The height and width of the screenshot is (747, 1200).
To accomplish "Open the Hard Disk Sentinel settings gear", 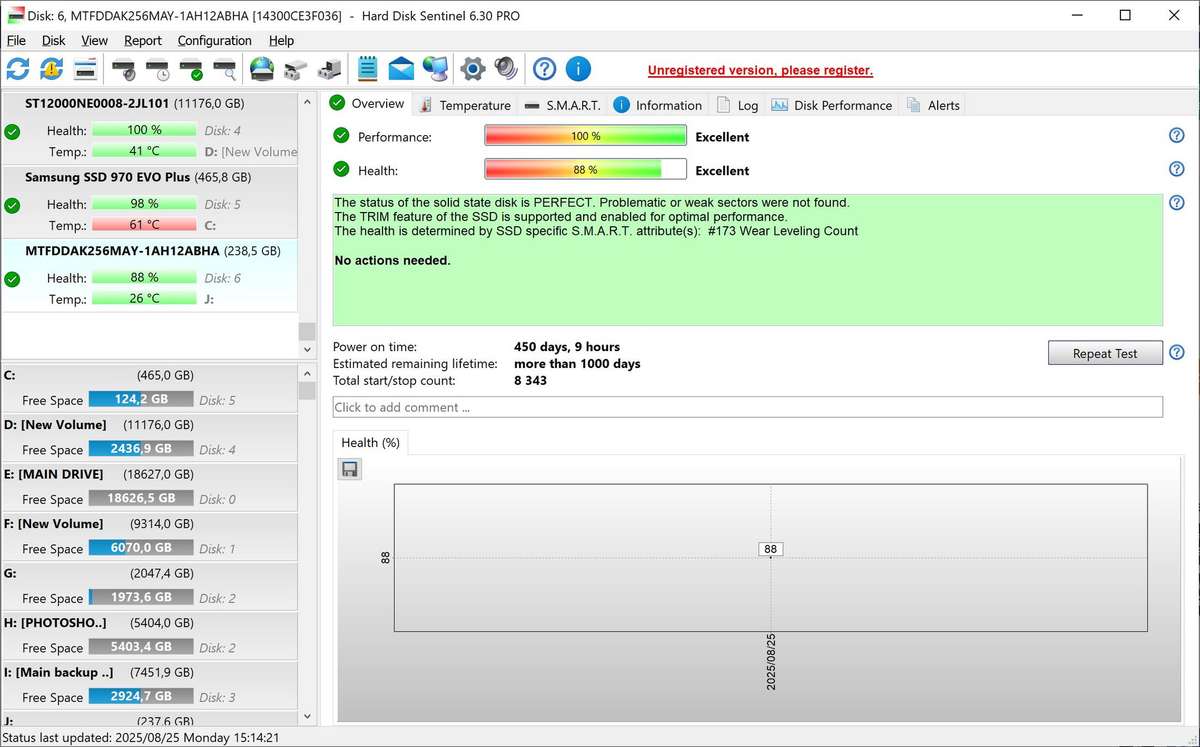I will [470, 68].
